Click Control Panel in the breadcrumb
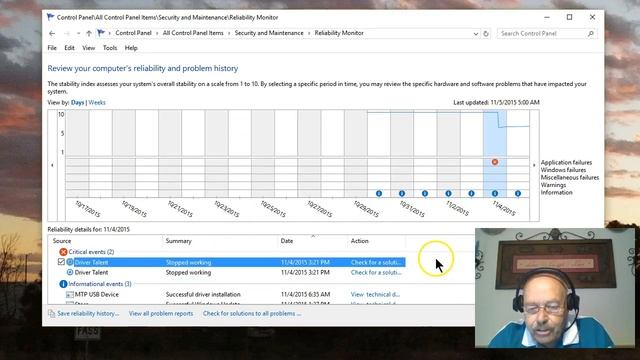This screenshot has height=360, width=640. pyautogui.click(x=133, y=33)
